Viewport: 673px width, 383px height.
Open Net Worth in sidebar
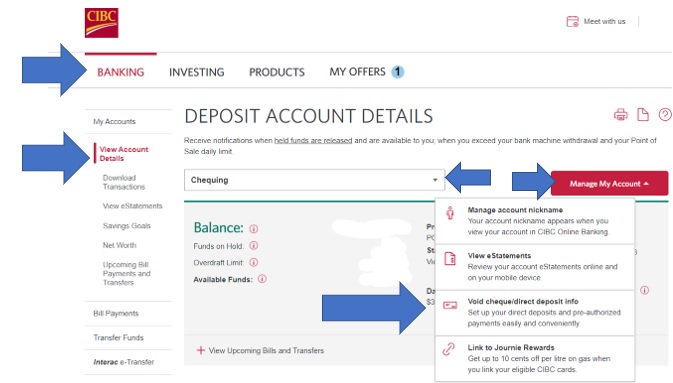click(119, 245)
